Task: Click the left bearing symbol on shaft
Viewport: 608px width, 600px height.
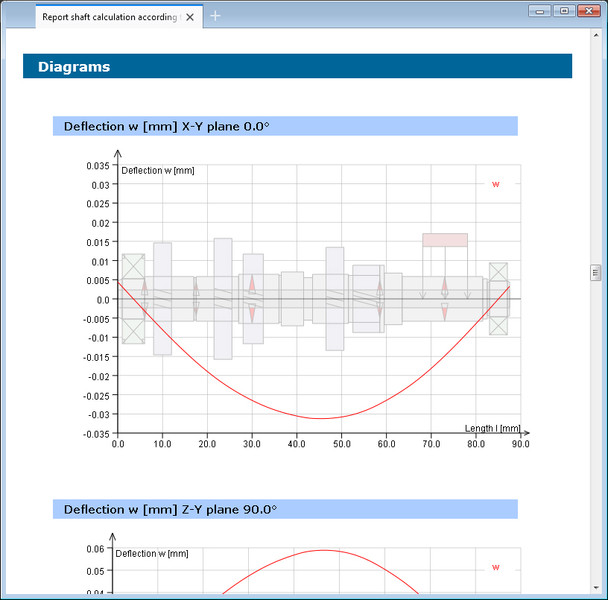Action: [133, 298]
